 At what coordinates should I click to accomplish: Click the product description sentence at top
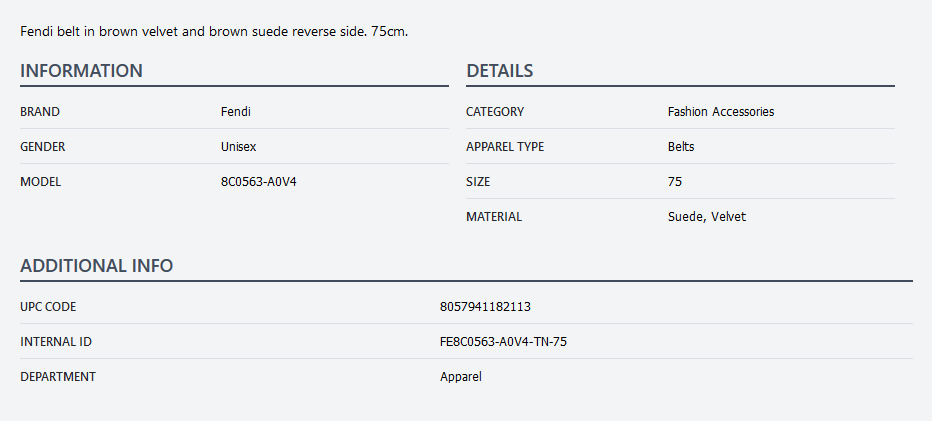coord(214,32)
